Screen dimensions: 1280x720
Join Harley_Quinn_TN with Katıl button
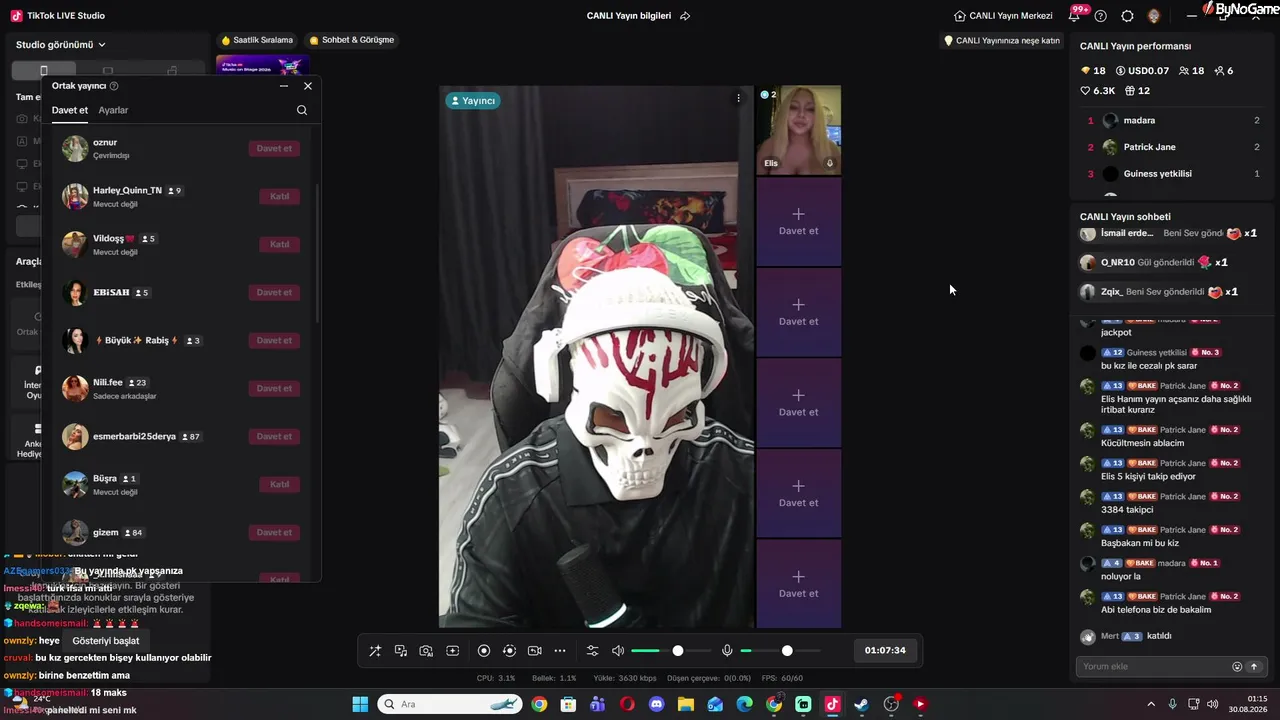[x=279, y=196]
